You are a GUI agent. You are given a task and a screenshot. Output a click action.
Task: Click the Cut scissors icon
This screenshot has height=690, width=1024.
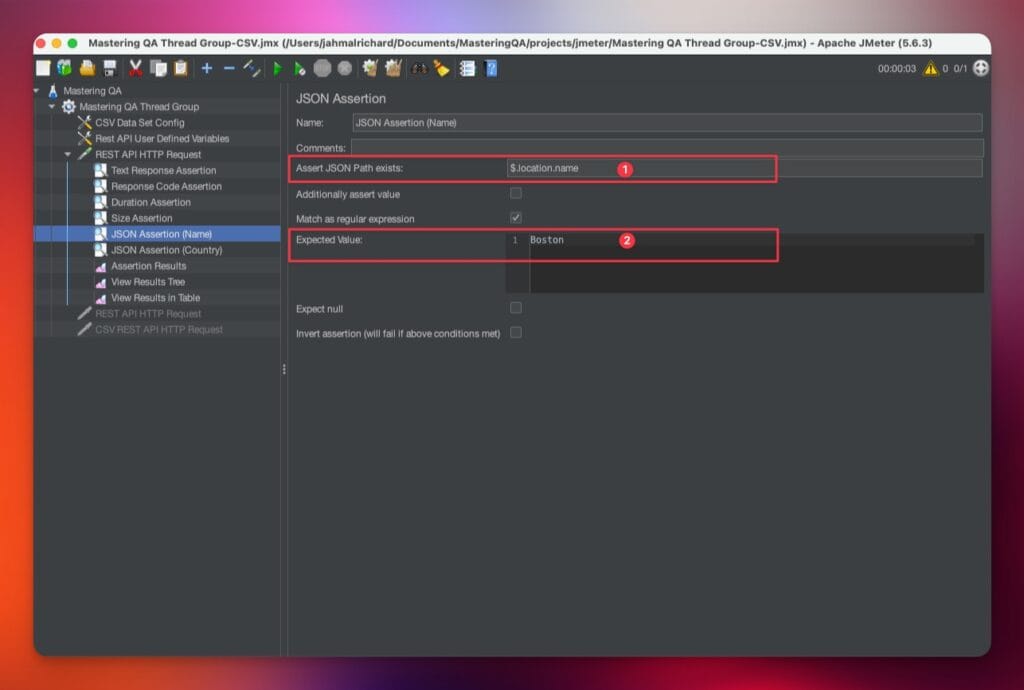(136, 68)
